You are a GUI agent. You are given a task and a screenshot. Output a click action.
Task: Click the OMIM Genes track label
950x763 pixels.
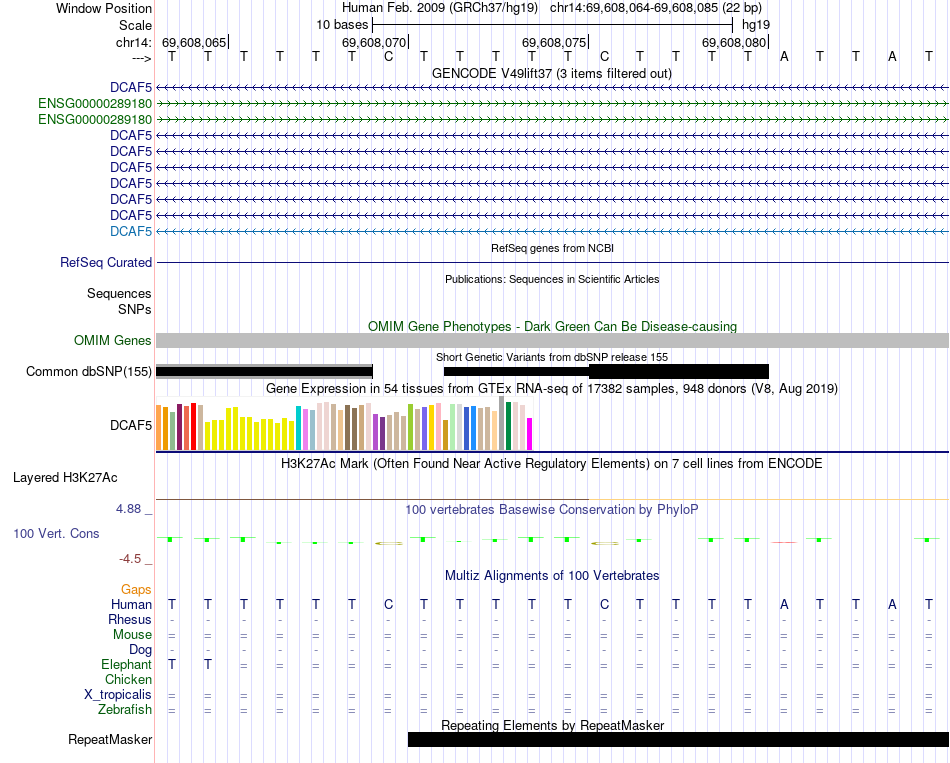tap(112, 341)
